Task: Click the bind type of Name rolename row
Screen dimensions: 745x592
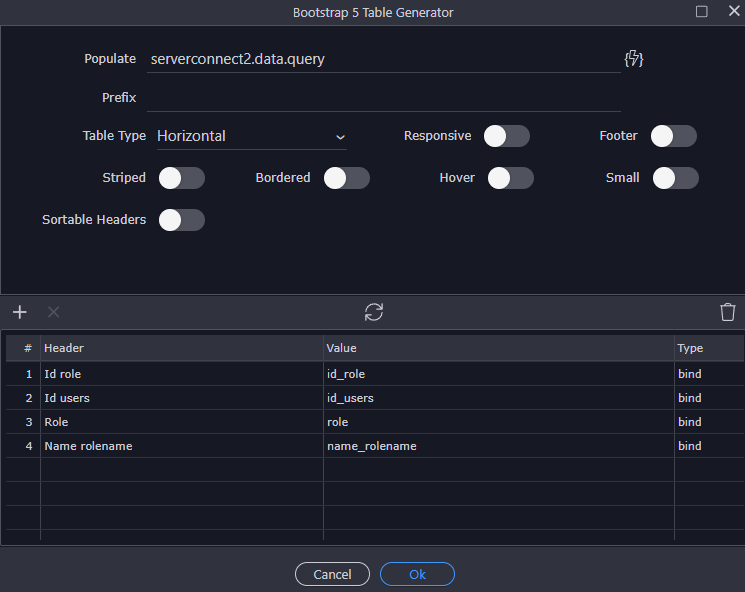Action: coord(709,446)
